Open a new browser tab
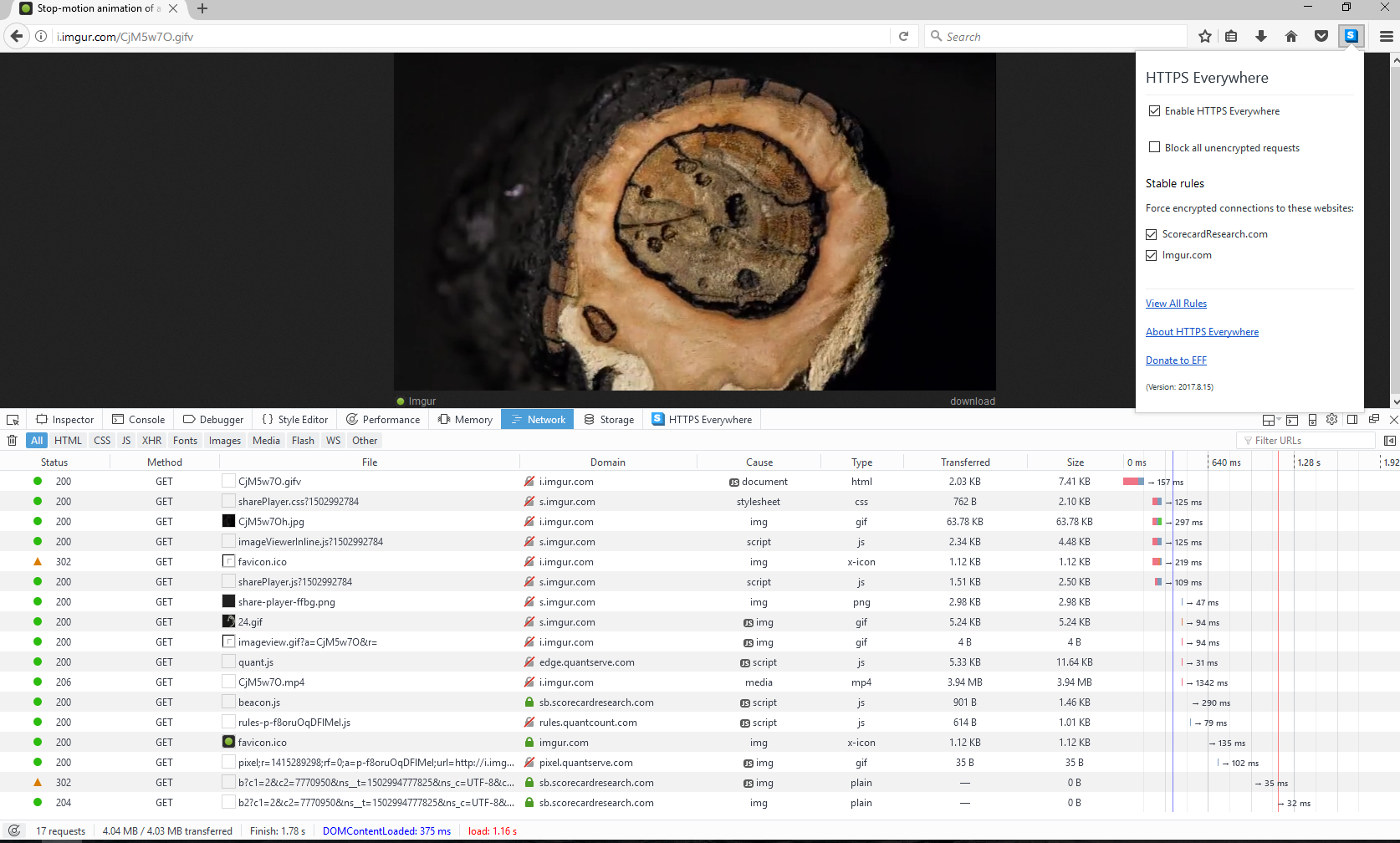The height and width of the screenshot is (843, 1400). point(202,8)
